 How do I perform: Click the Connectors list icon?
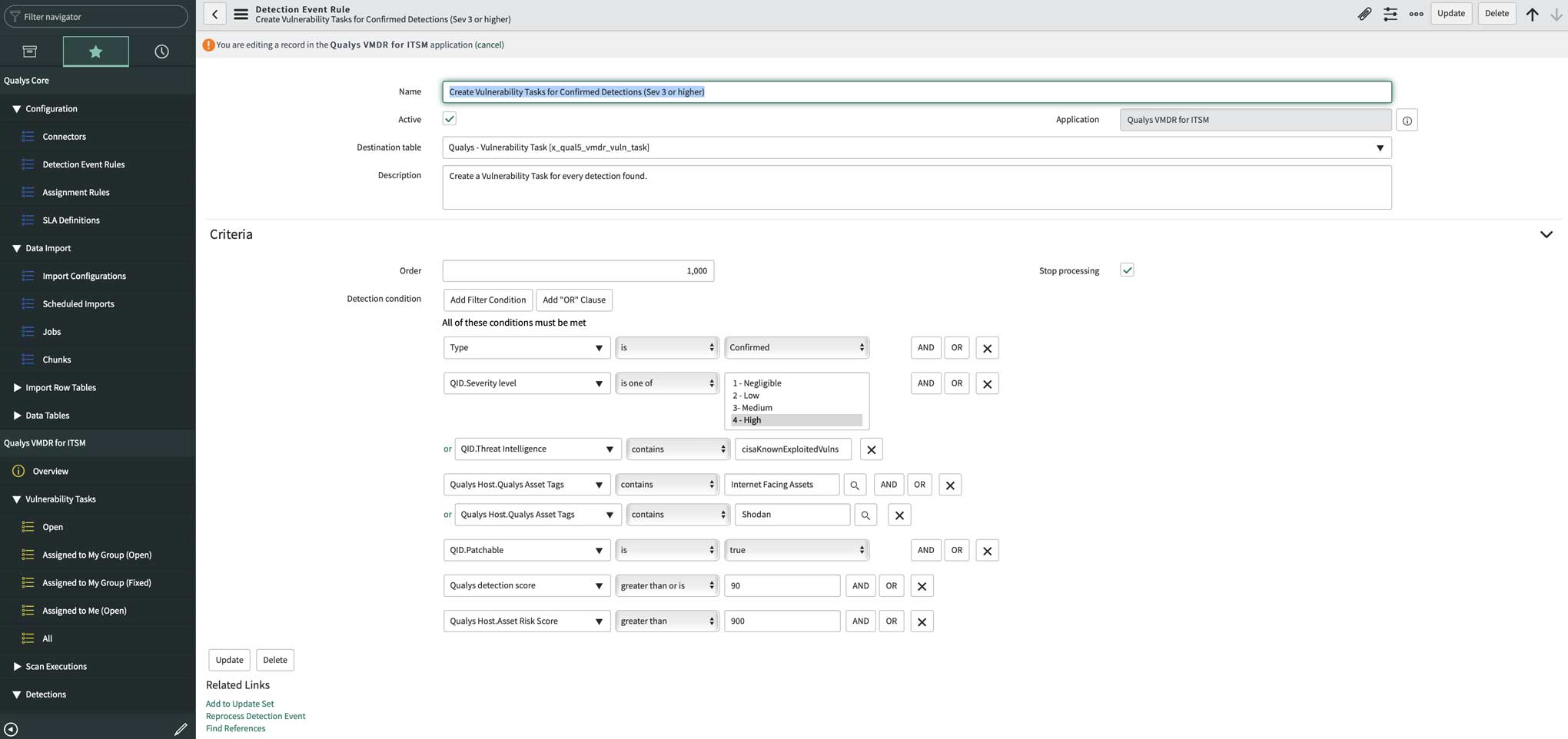pos(28,137)
